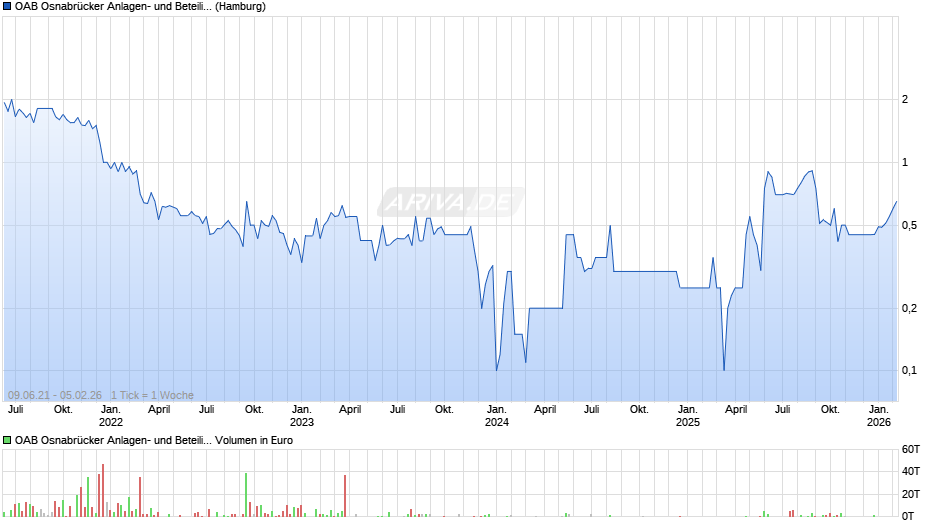Click the date range '09.06.21 - 05.02.26'
This screenshot has width=940, height=526.
tap(55, 395)
